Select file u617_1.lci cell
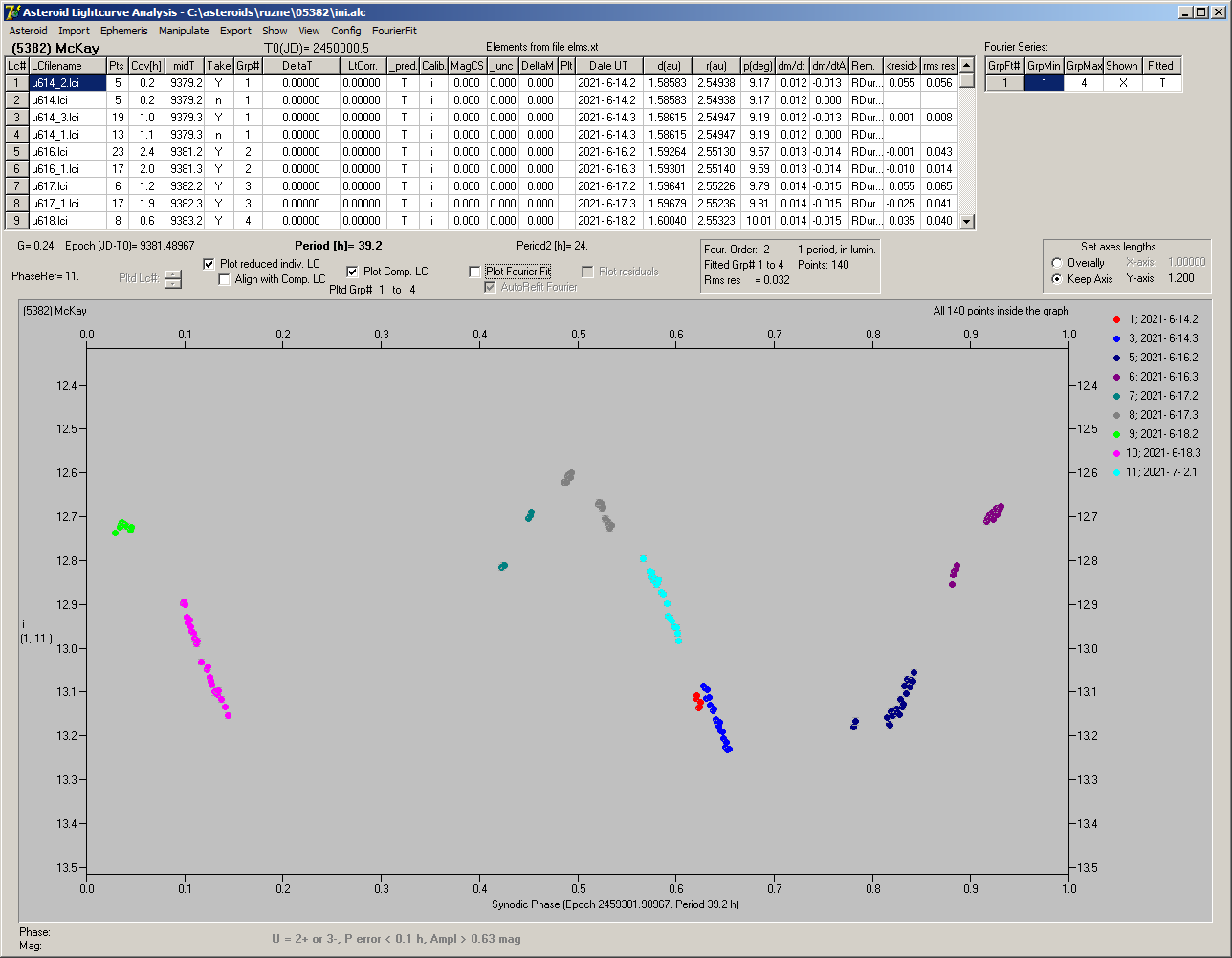1232x958 pixels. coord(67,204)
